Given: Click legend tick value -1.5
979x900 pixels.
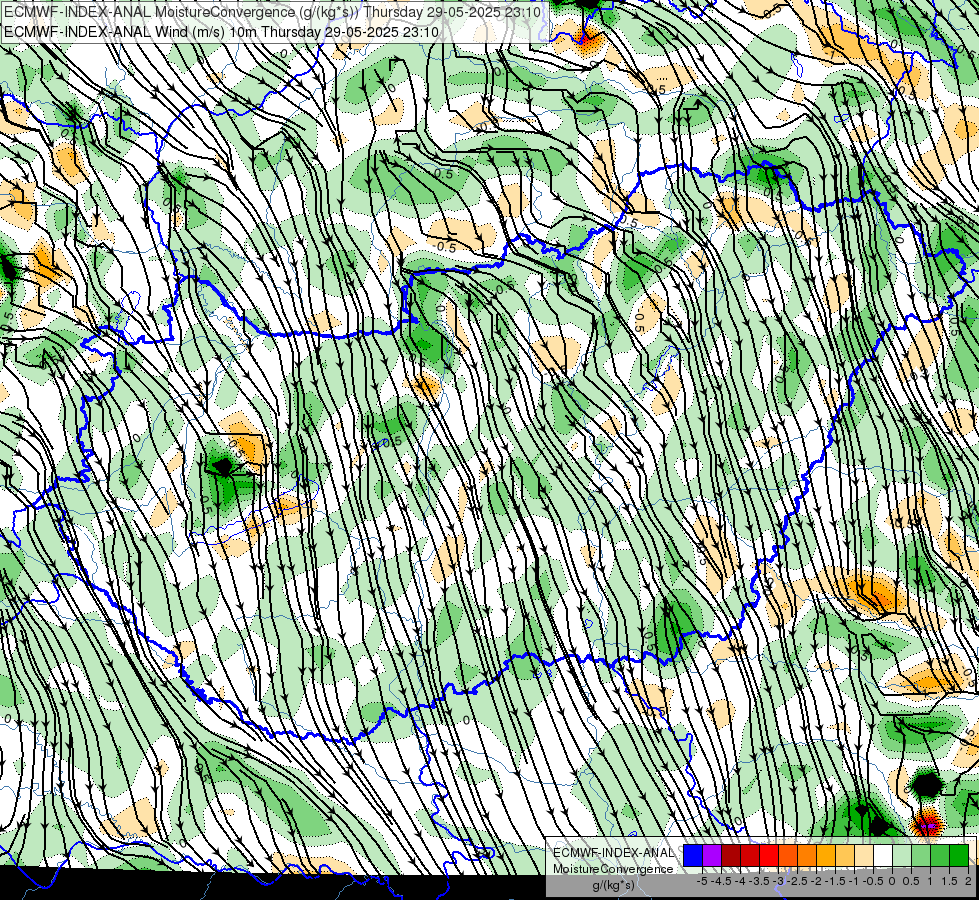Looking at the screenshot, I should 835,881.
